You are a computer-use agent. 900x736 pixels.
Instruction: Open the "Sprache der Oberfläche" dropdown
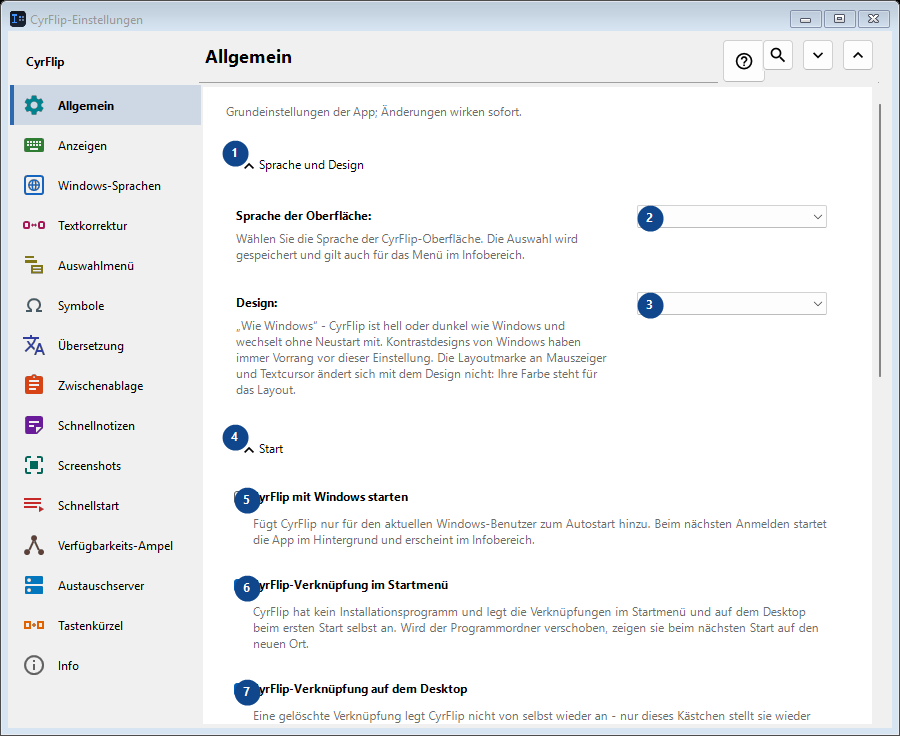(x=732, y=216)
